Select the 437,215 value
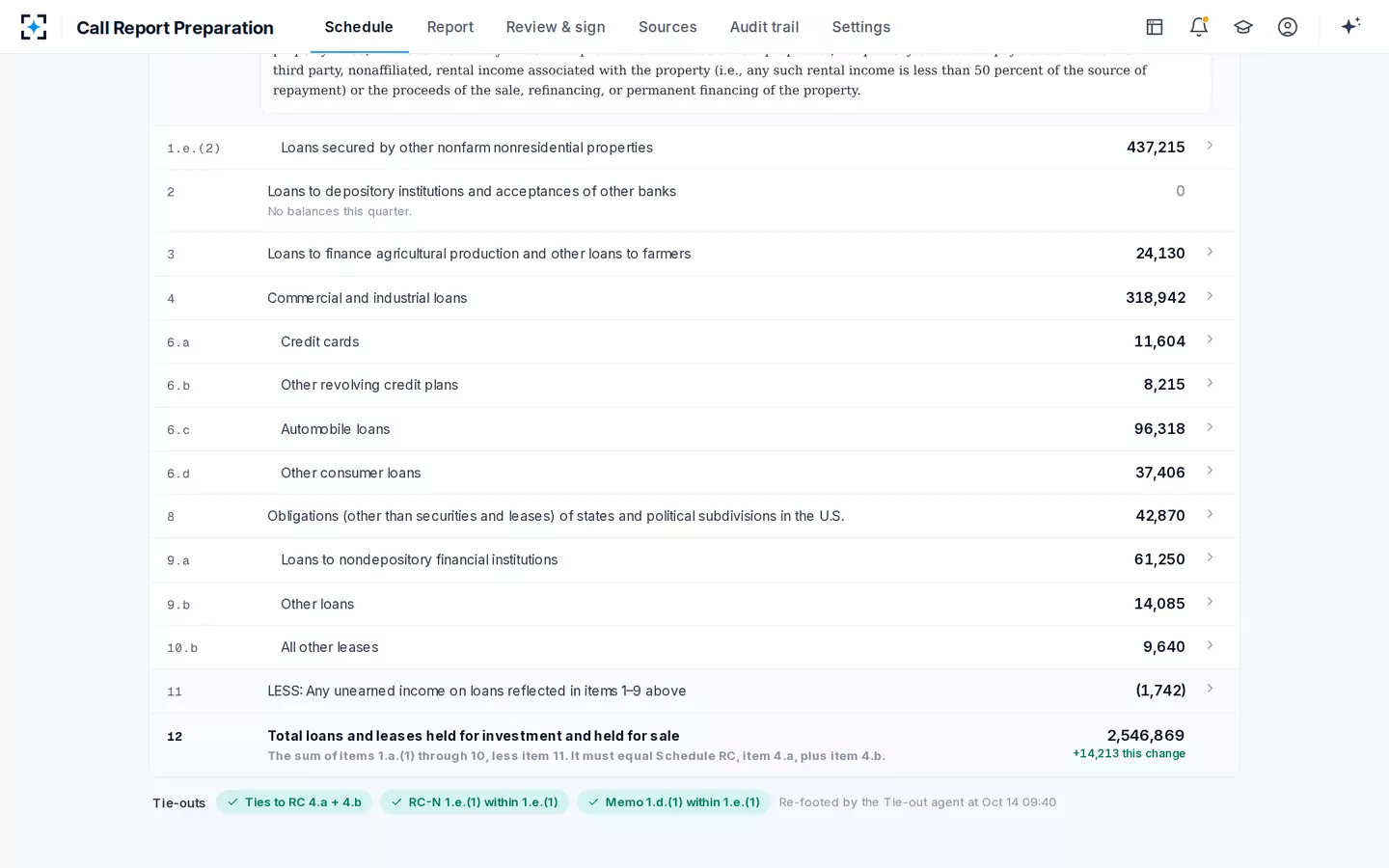 coord(1156,148)
